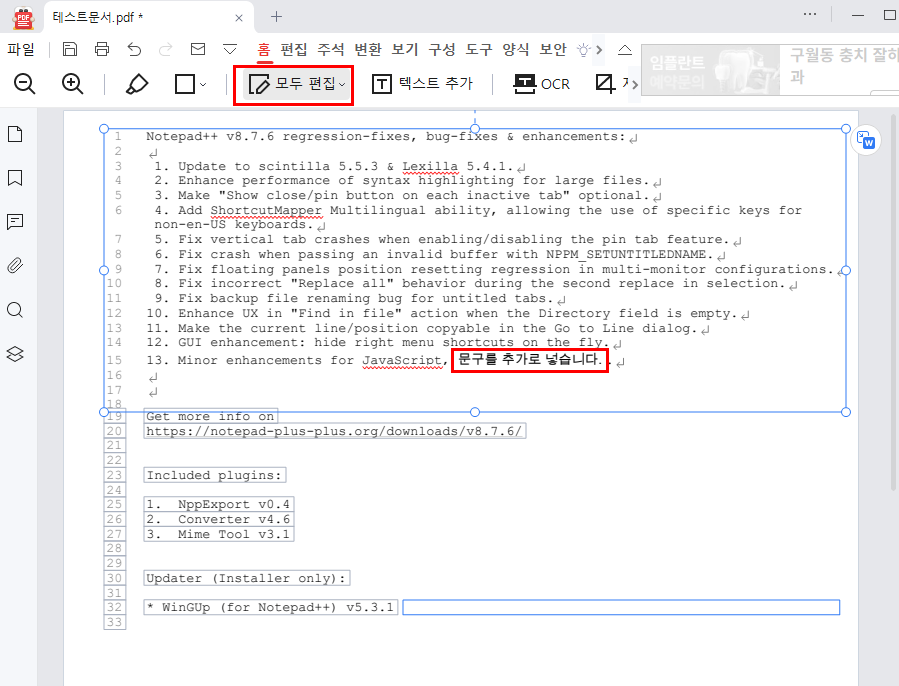Click the lightbulb tips icon
This screenshot has width=899, height=686.
[x=583, y=50]
